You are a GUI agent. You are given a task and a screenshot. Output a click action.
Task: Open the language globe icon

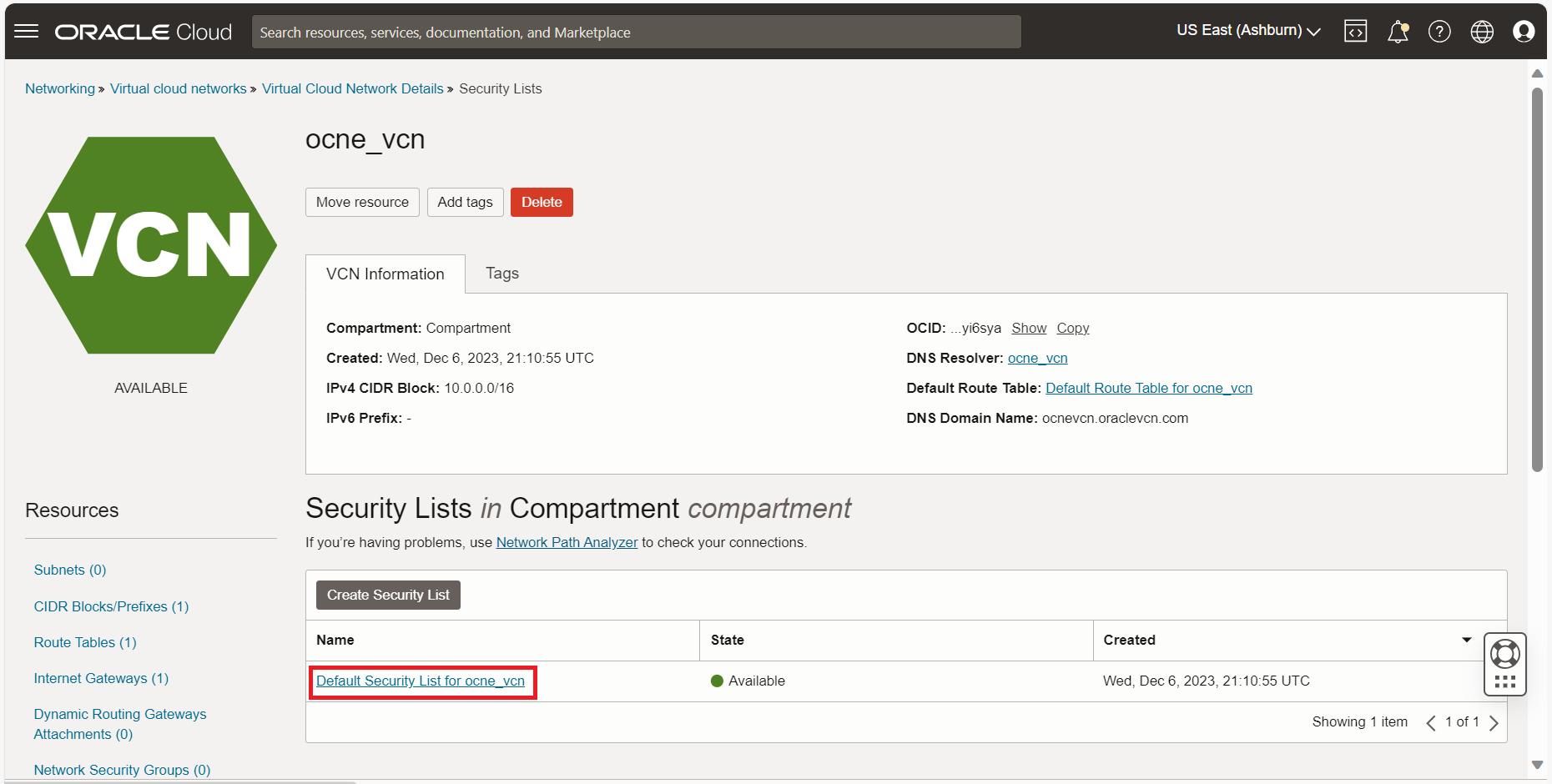click(x=1482, y=32)
